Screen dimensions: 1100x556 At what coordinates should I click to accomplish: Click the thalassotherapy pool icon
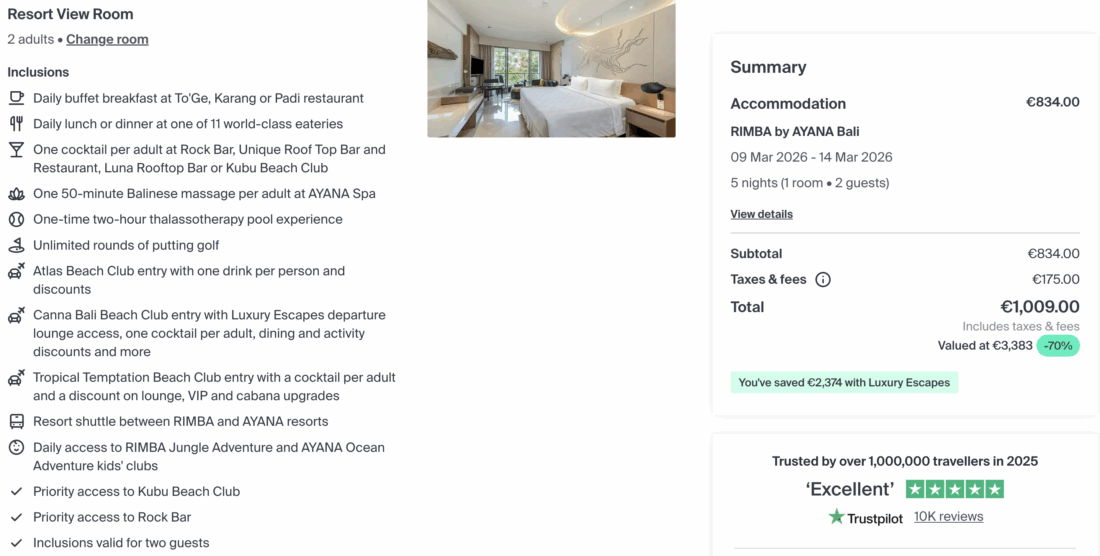click(x=16, y=219)
